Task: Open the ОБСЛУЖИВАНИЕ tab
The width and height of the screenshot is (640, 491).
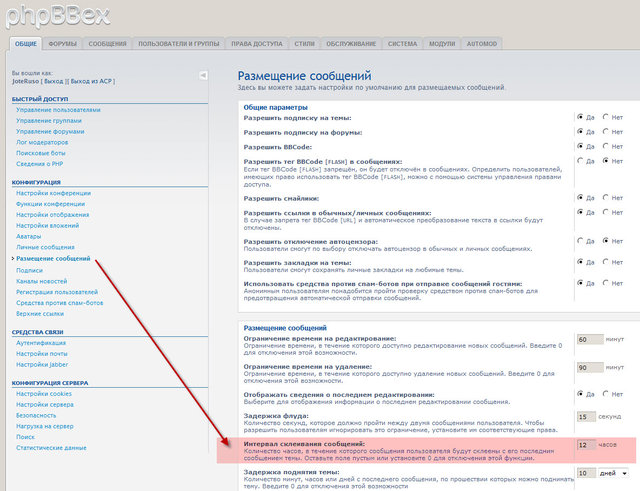Action: coord(351,44)
